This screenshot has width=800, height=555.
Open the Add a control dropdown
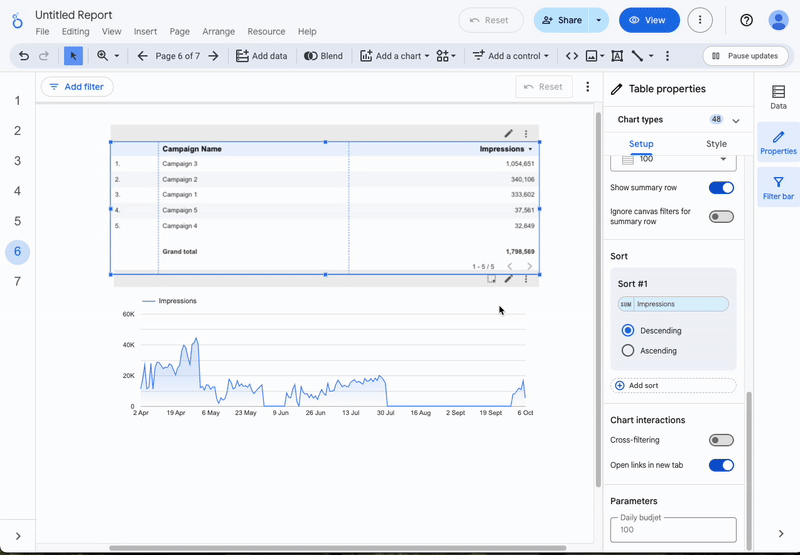click(511, 56)
